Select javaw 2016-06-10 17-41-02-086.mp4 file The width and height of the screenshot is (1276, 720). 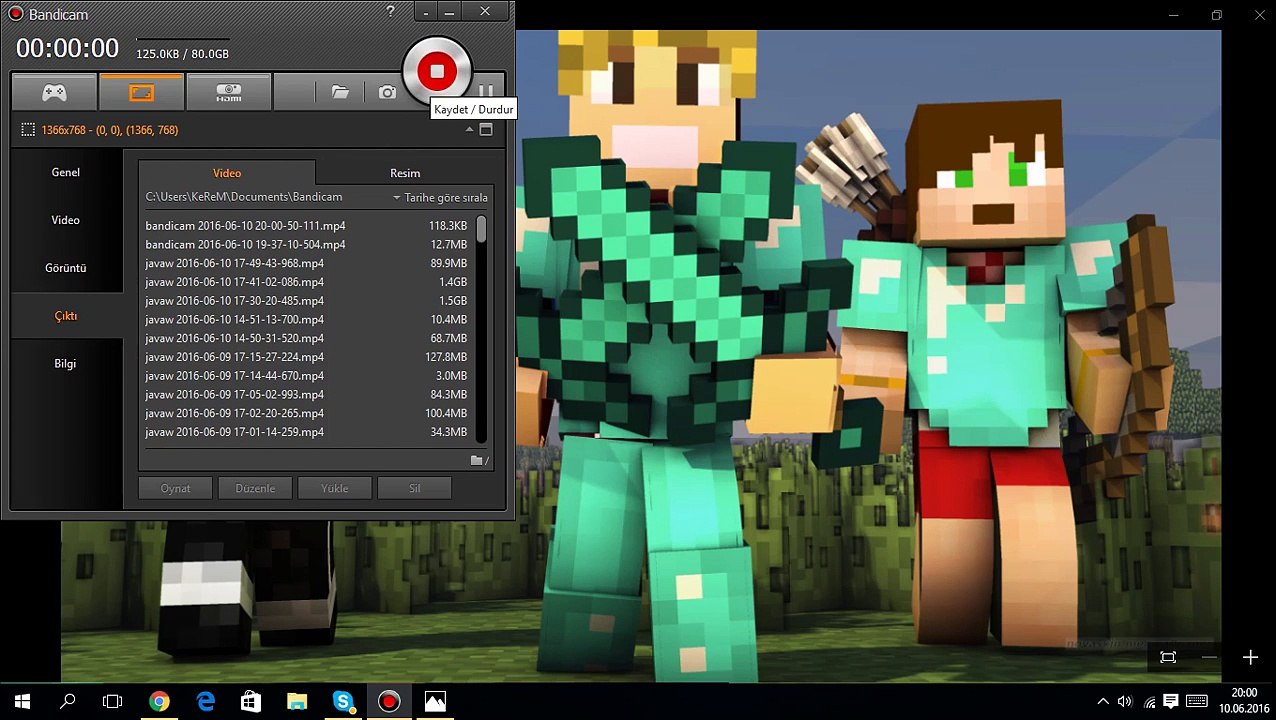(x=307, y=282)
